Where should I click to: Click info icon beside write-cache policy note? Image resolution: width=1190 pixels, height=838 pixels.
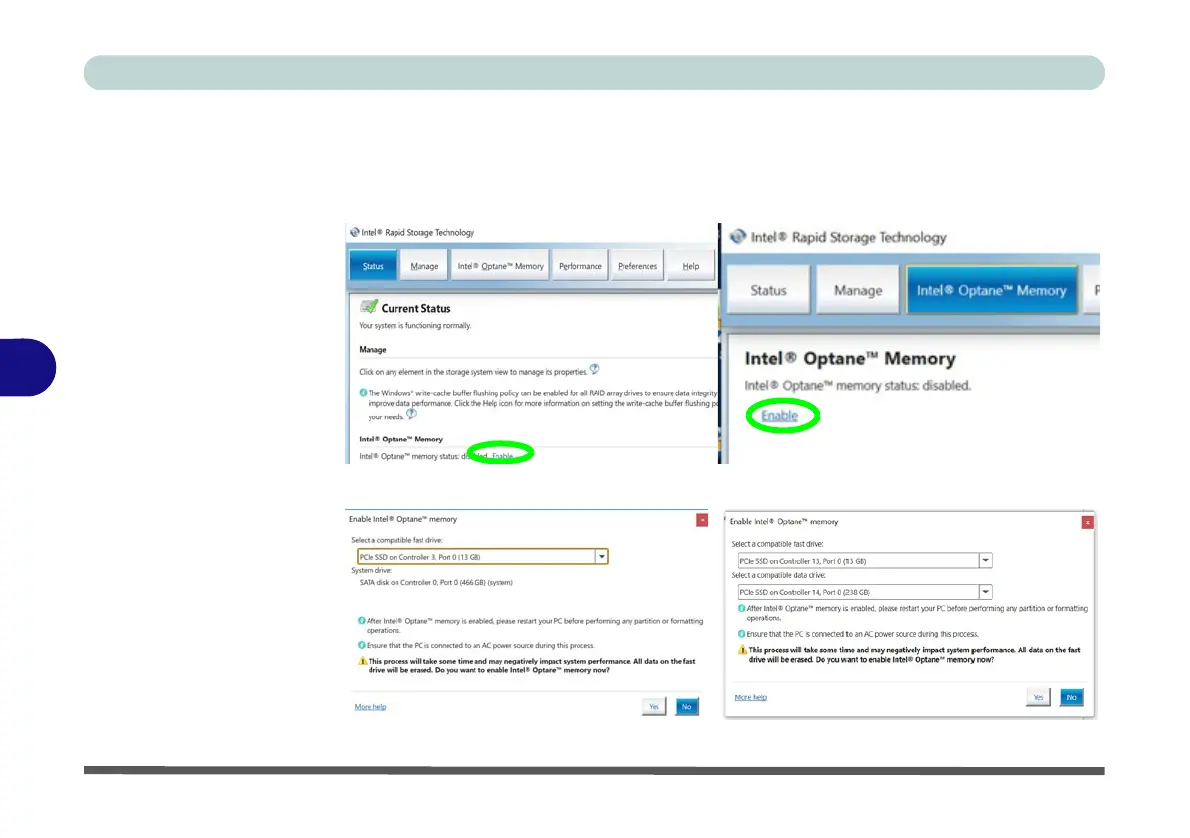pos(363,393)
